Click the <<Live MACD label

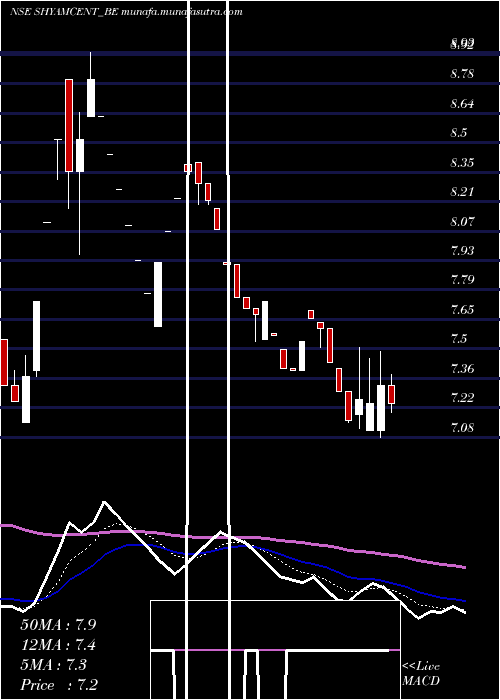421,673
